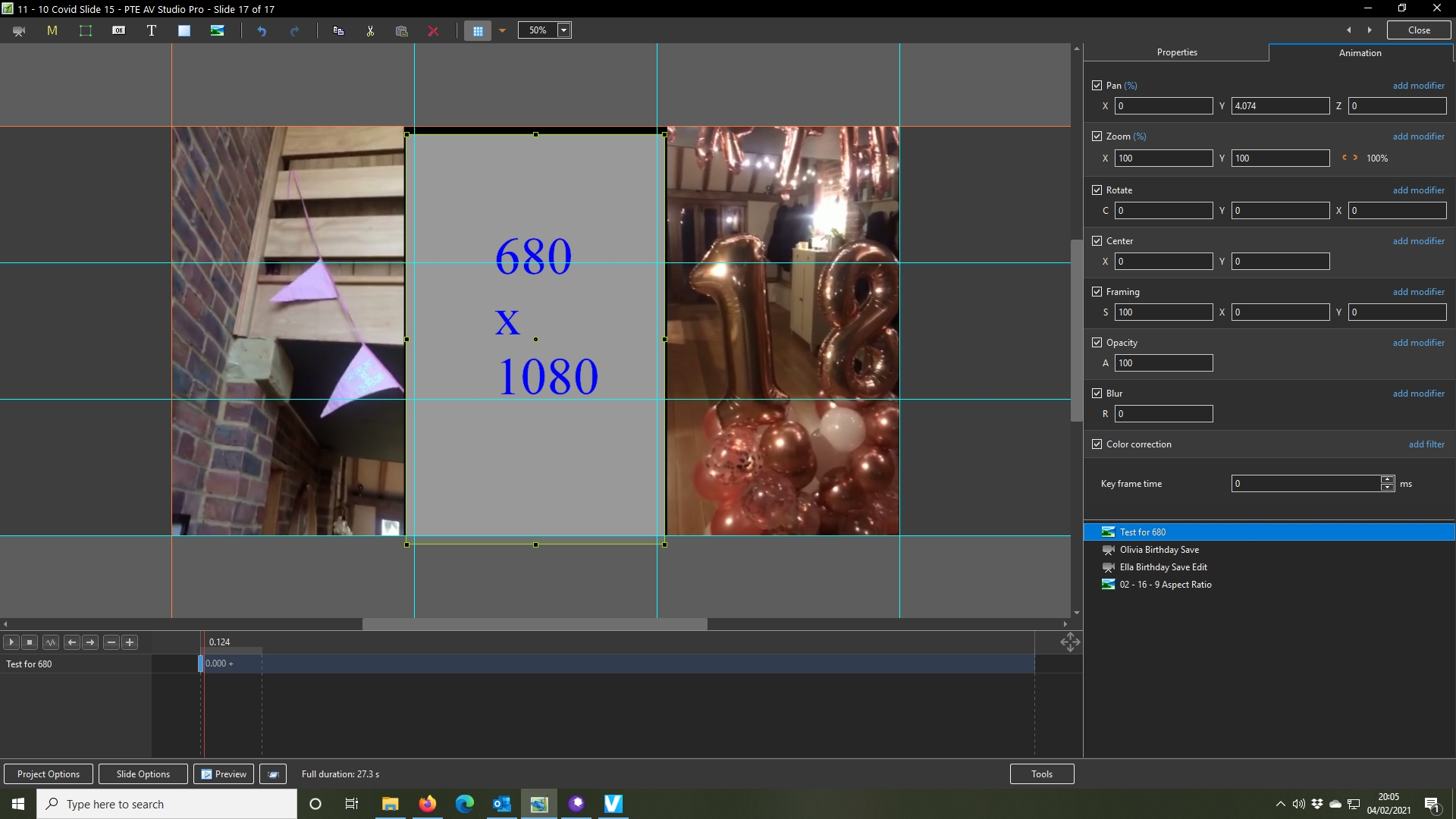Image resolution: width=1456 pixels, height=819 pixels.
Task: Toggle the Opacity checkbox
Action: click(1097, 343)
